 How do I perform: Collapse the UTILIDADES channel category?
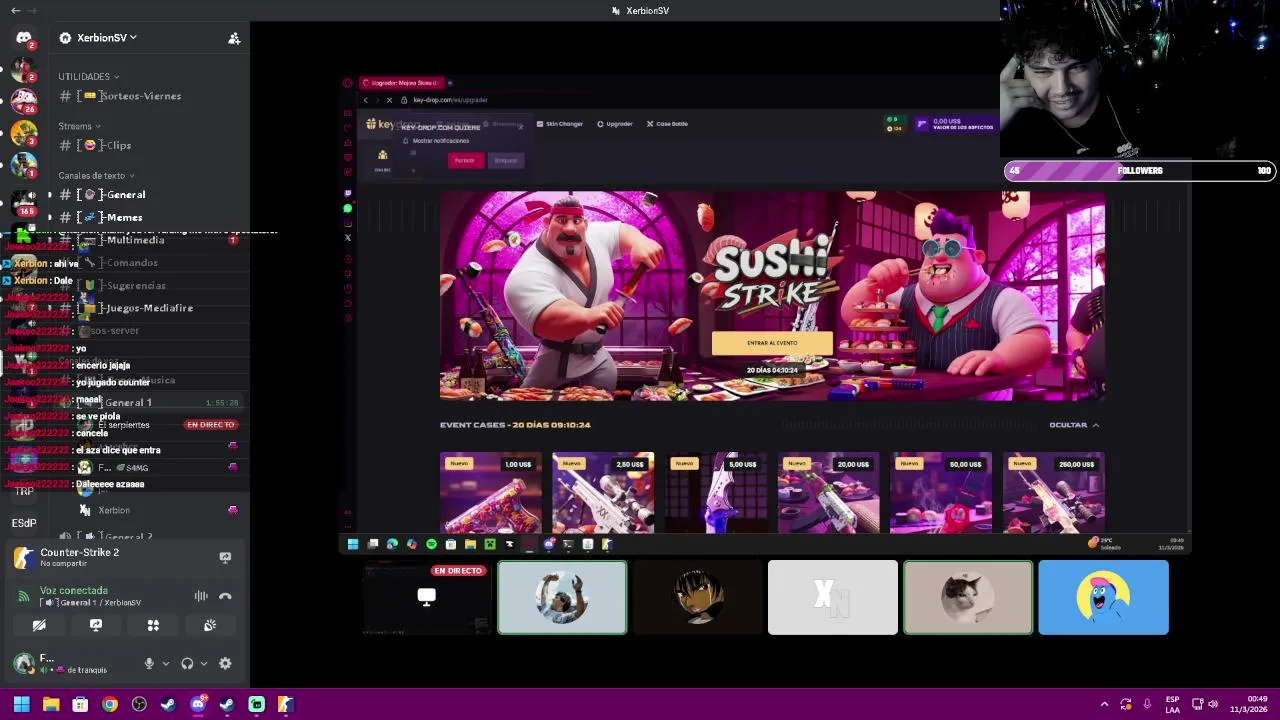pyautogui.click(x=88, y=76)
